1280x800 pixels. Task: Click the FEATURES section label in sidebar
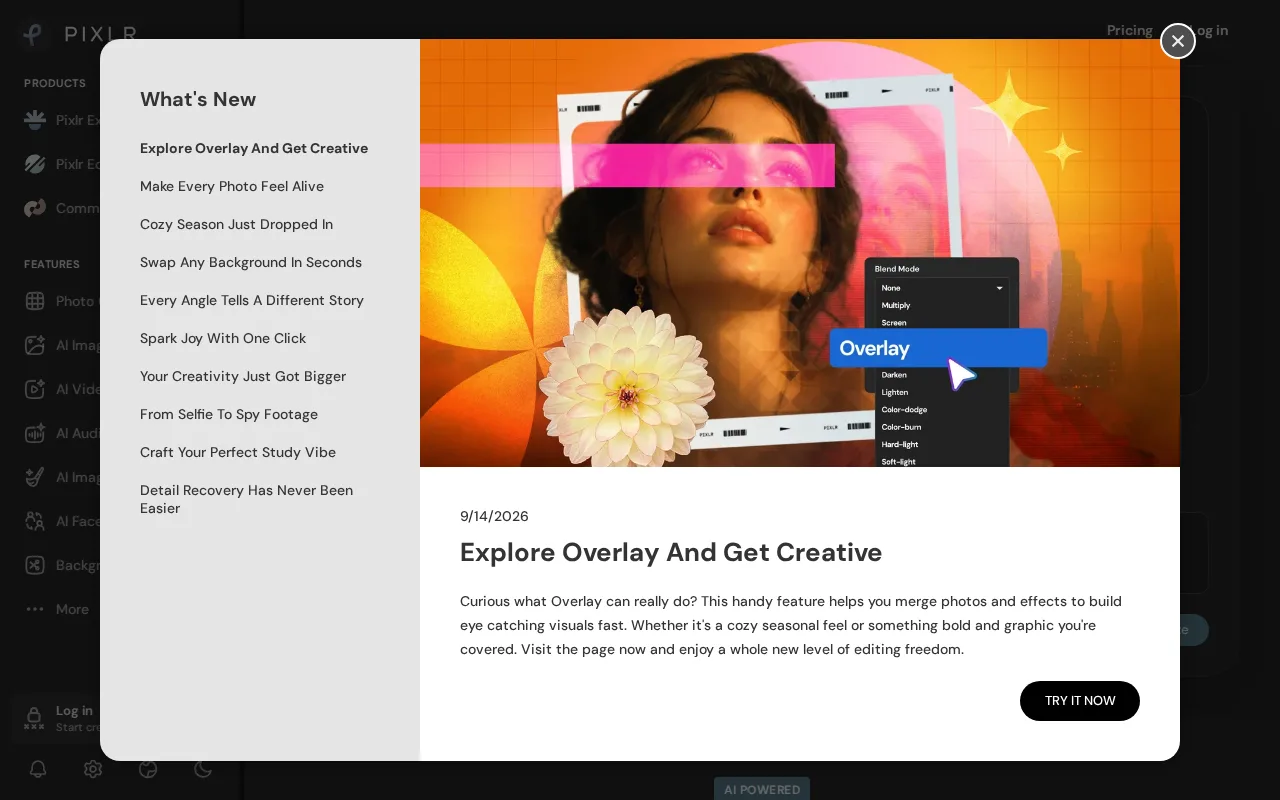tap(52, 264)
